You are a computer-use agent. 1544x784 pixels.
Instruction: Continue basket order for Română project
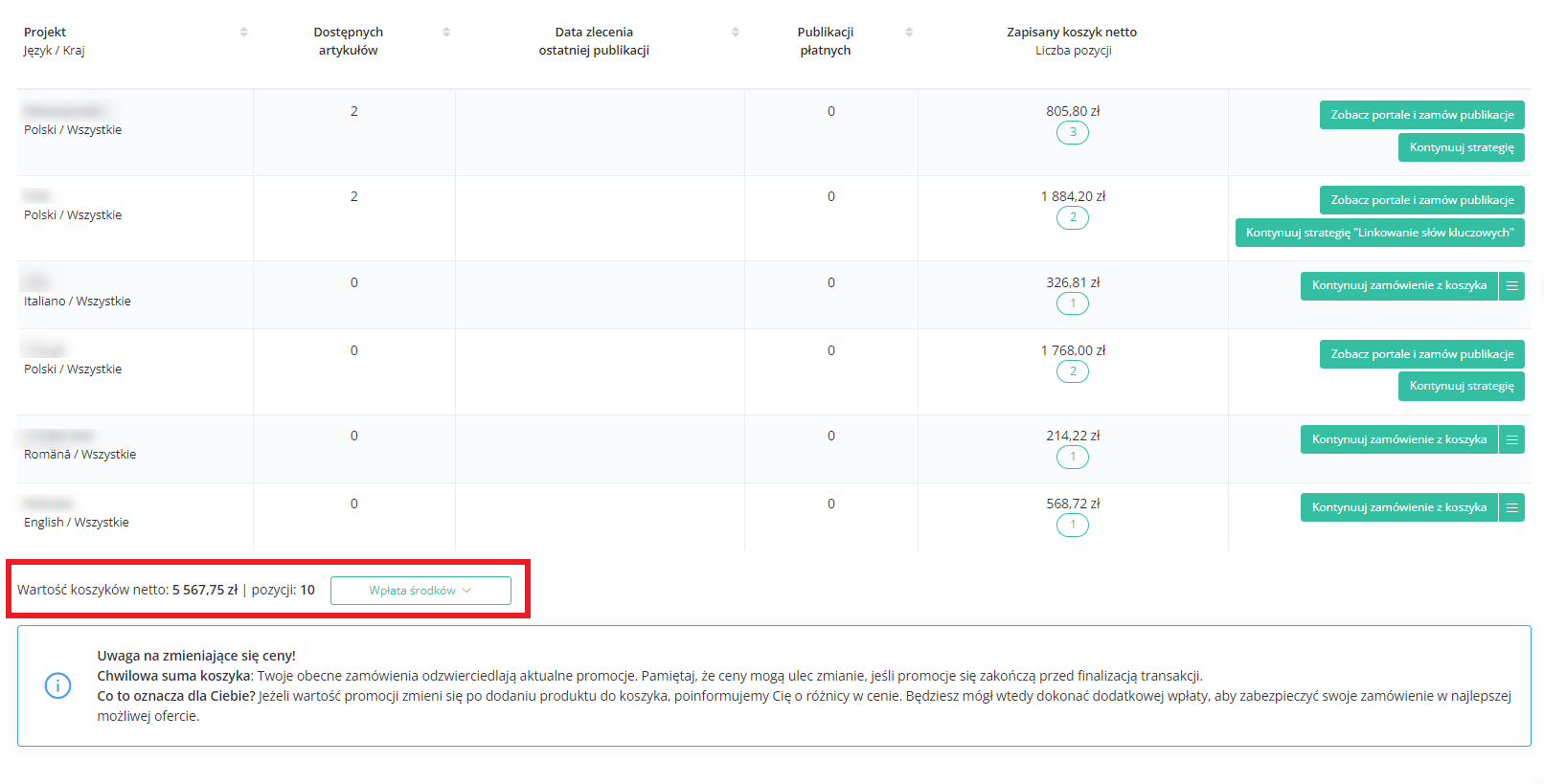[x=1398, y=440]
